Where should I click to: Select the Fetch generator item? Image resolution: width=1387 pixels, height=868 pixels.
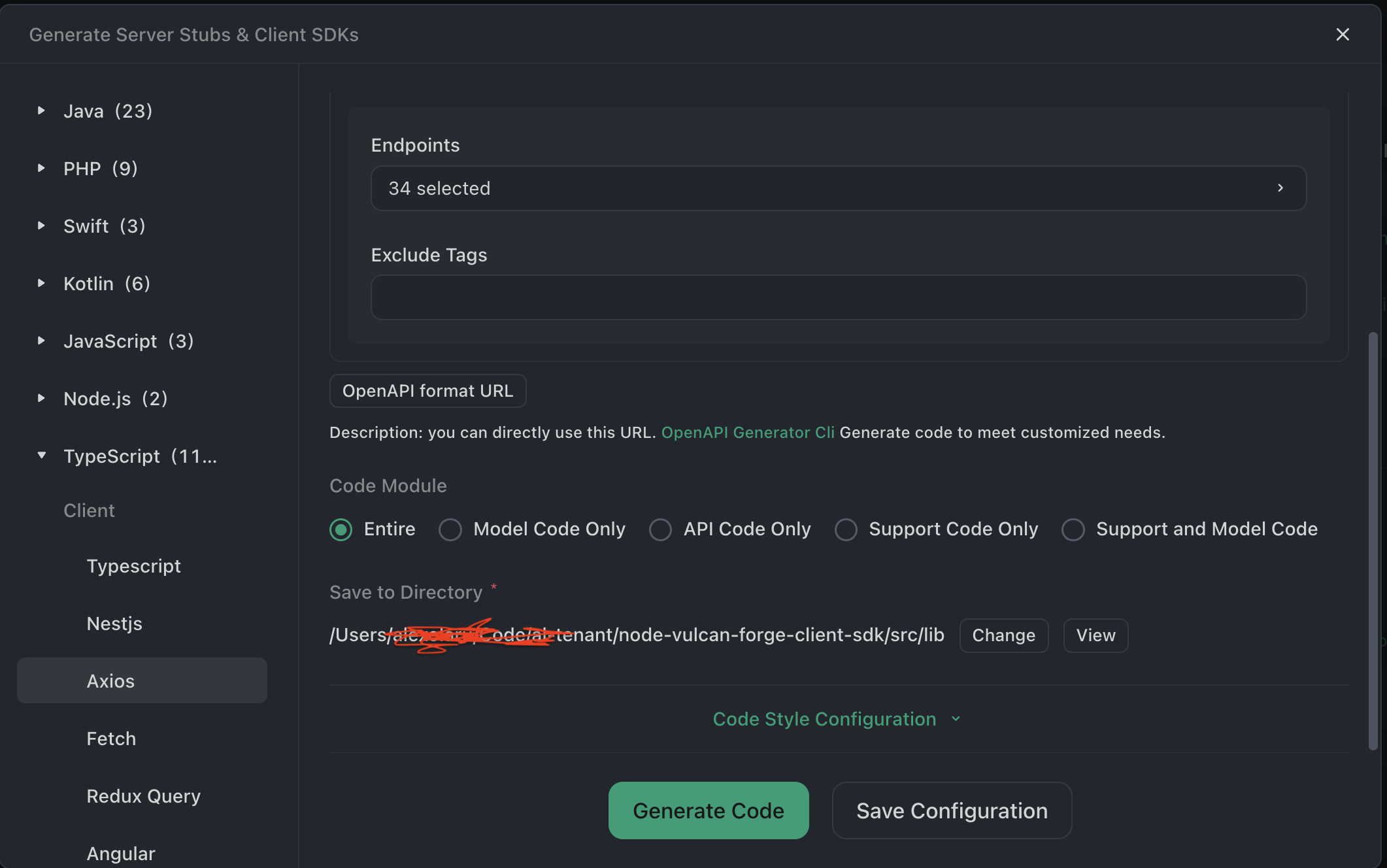[x=111, y=739]
